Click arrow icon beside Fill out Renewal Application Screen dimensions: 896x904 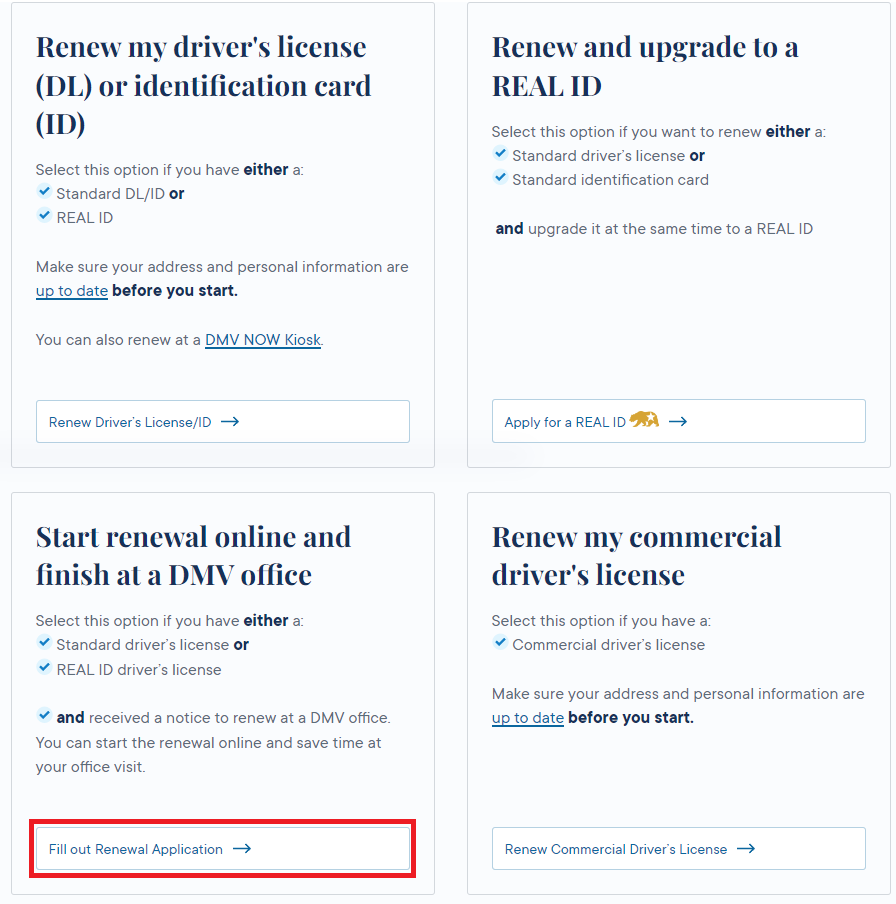(242, 849)
